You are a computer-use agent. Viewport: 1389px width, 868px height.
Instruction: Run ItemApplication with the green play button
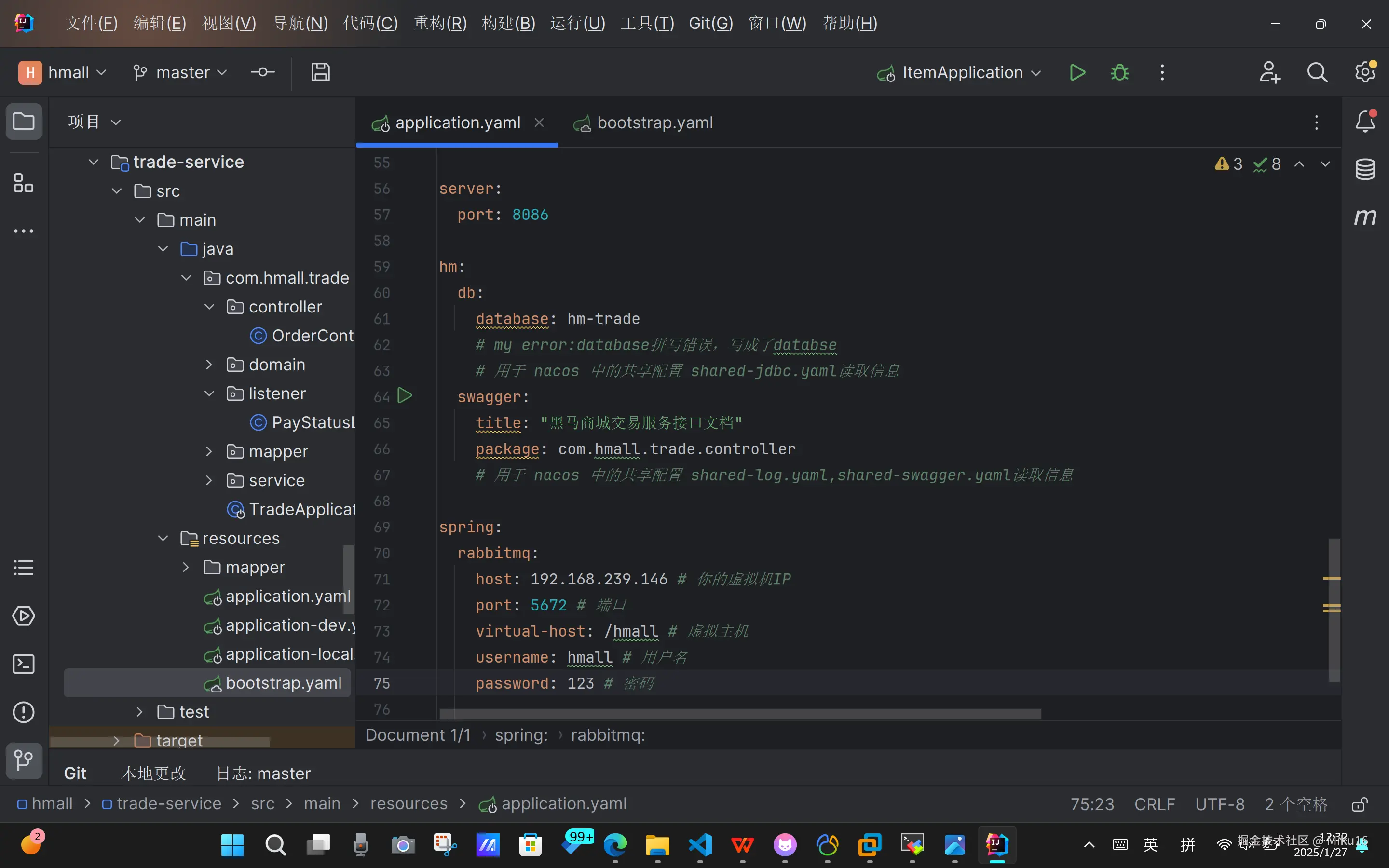1077,72
